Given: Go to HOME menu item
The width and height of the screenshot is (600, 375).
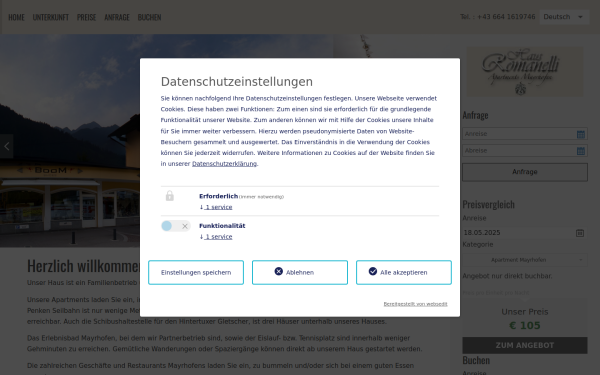Looking at the screenshot, I should [16, 17].
